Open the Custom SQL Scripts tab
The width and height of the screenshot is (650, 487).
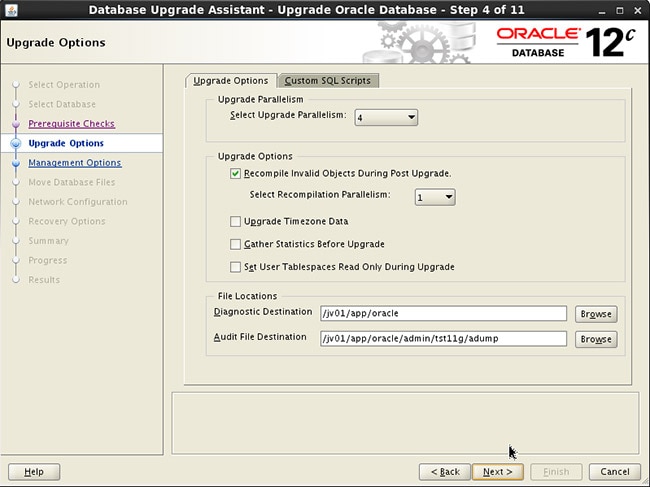327,80
